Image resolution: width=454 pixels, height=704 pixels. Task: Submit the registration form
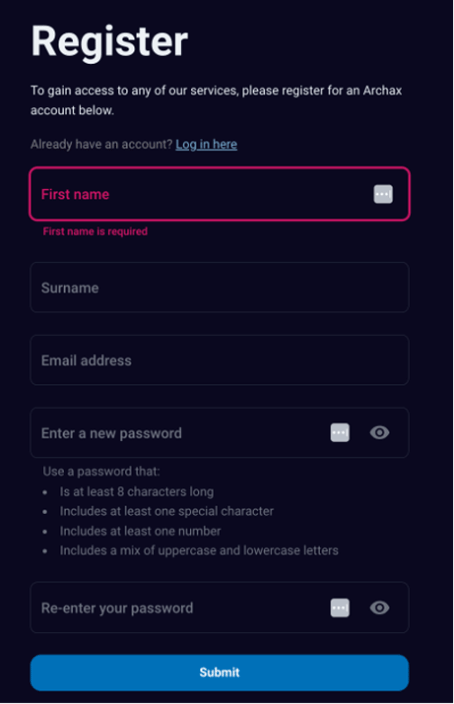click(x=220, y=672)
